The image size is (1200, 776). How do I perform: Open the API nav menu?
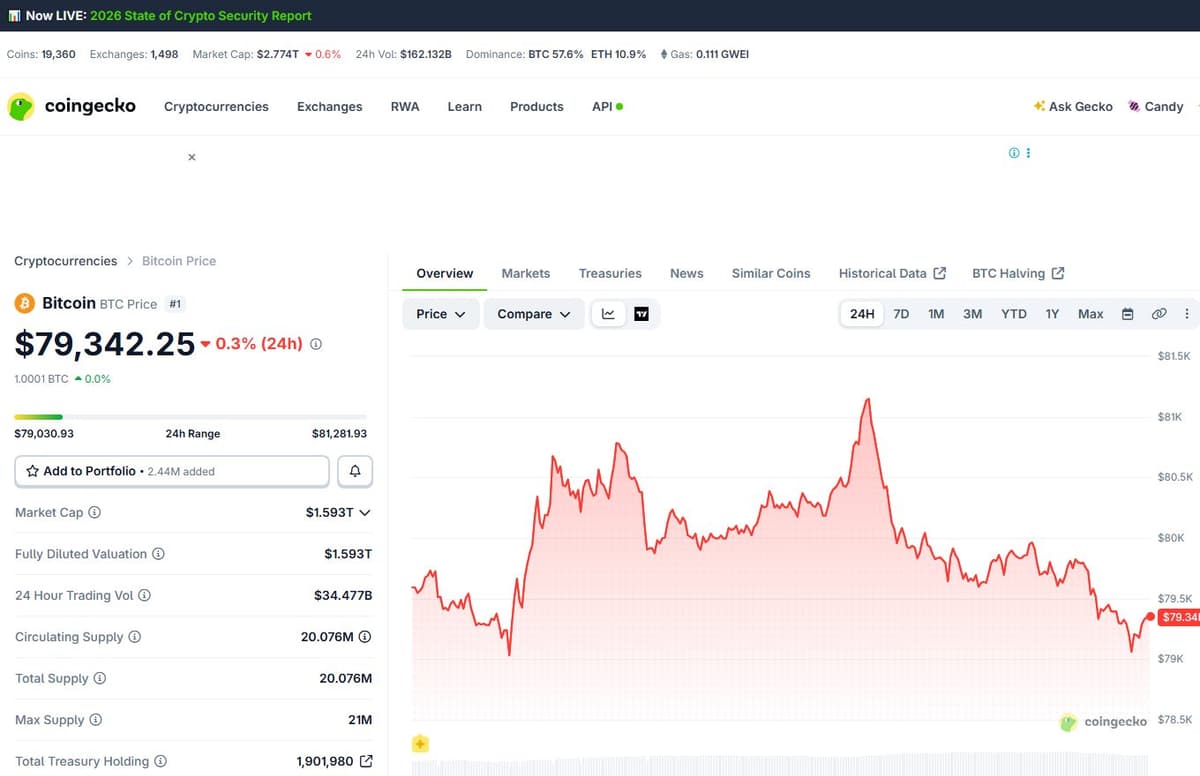607,106
